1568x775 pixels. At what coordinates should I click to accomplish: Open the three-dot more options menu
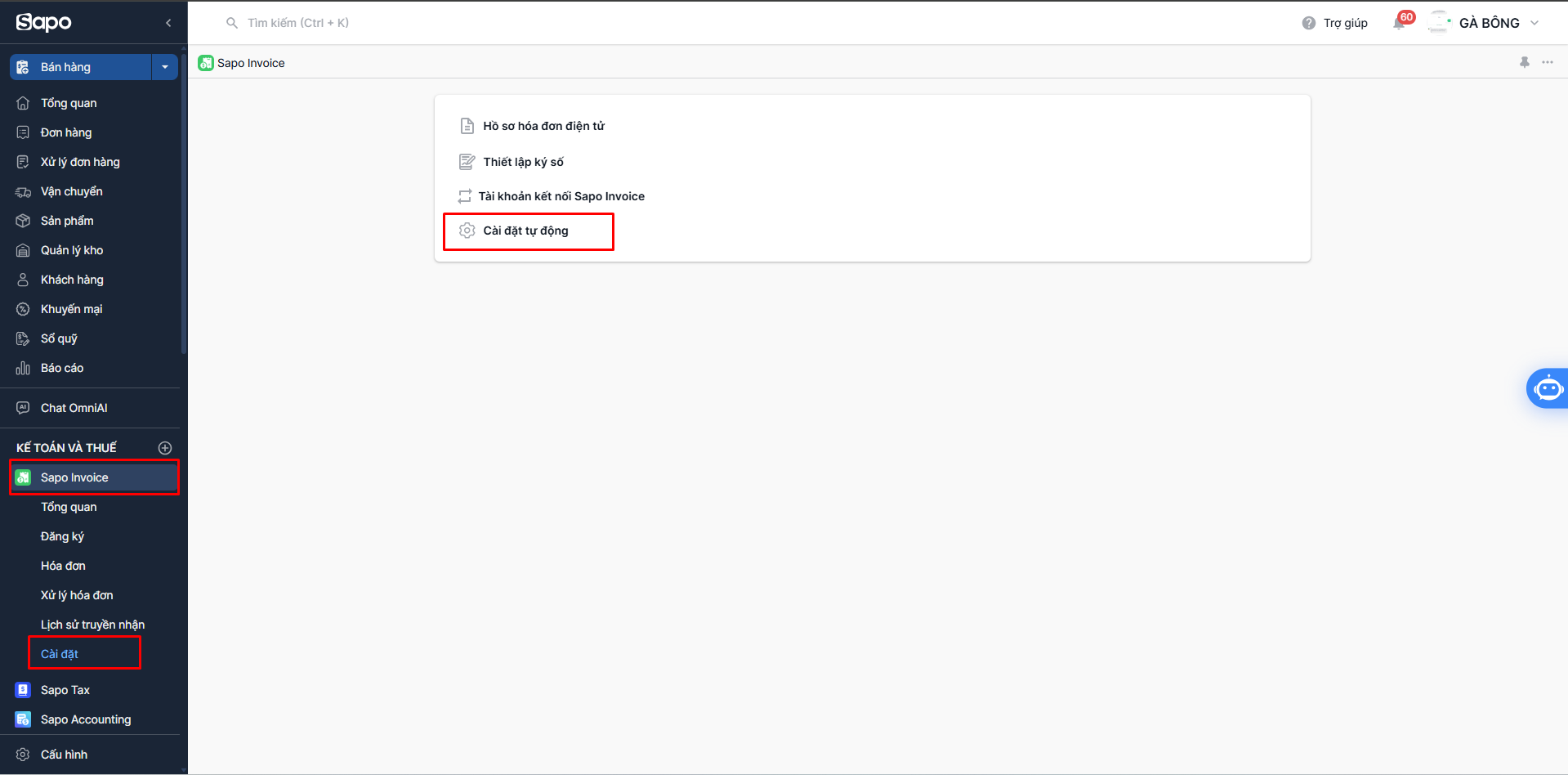1548,62
